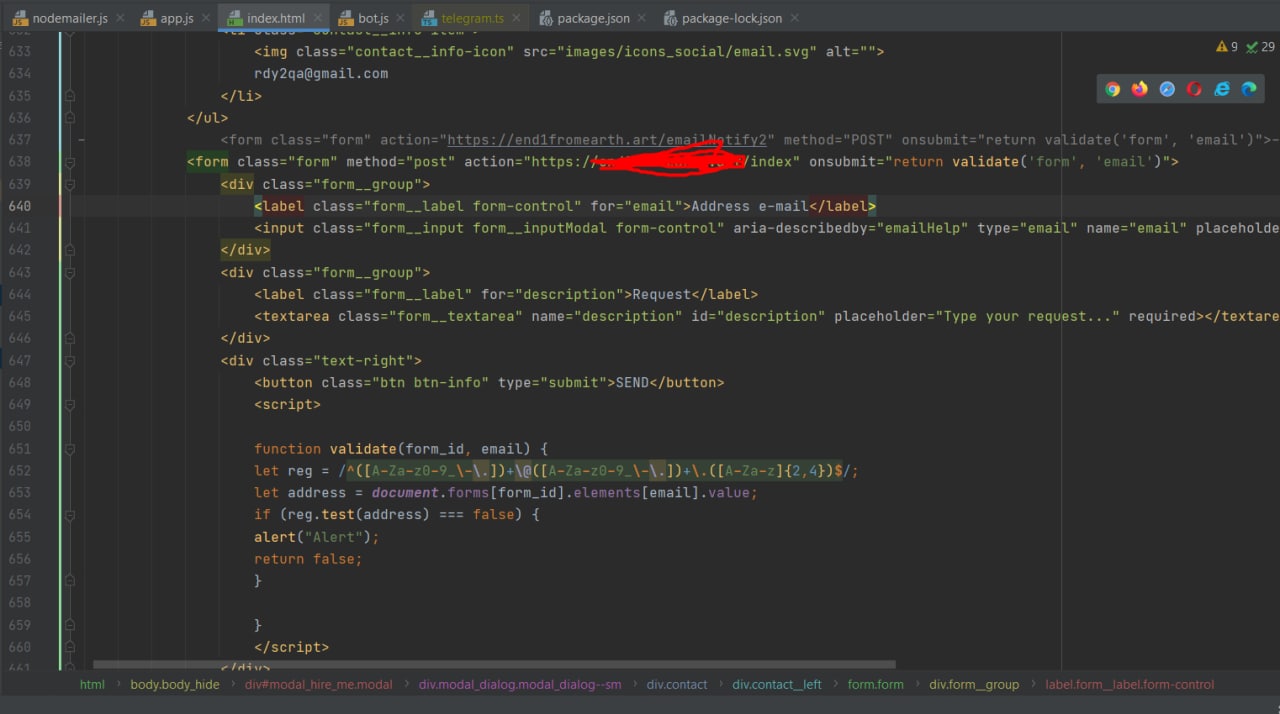Collapse the text-right div at line 647
Viewport: 1280px width, 714px height.
point(69,360)
